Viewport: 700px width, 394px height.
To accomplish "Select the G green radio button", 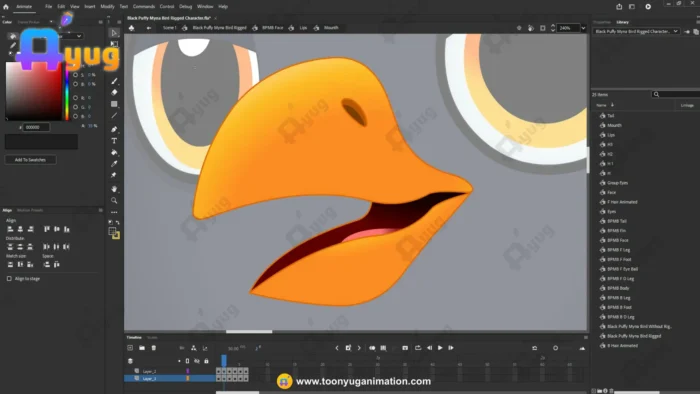I will [x=75, y=107].
